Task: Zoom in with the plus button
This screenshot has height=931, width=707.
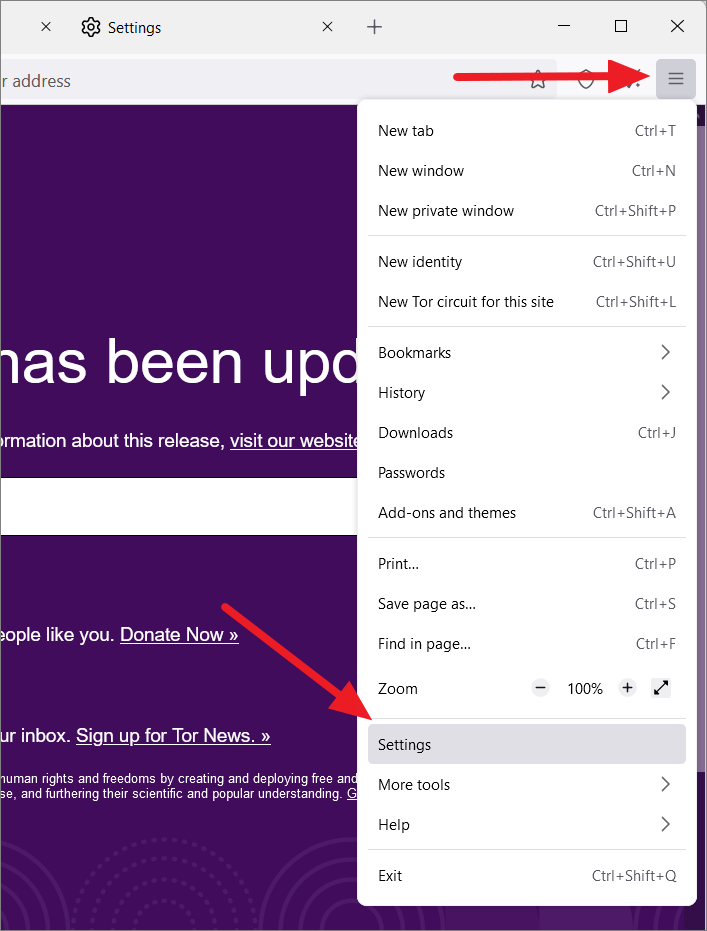Action: pos(627,688)
